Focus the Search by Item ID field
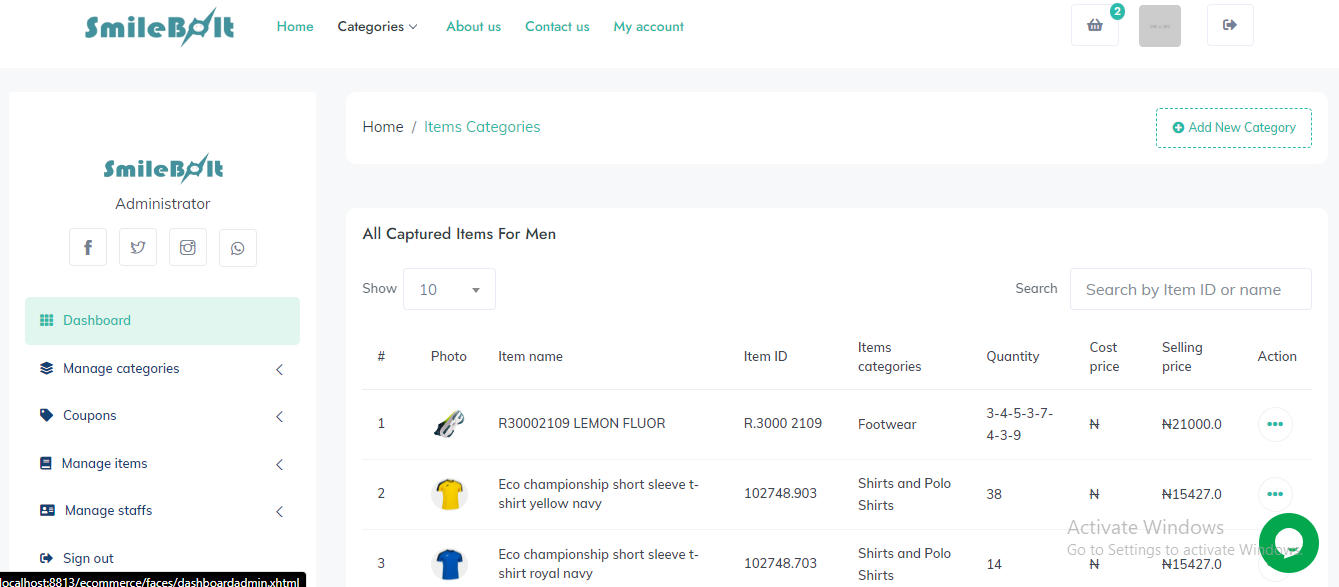1339x587 pixels. (1190, 289)
